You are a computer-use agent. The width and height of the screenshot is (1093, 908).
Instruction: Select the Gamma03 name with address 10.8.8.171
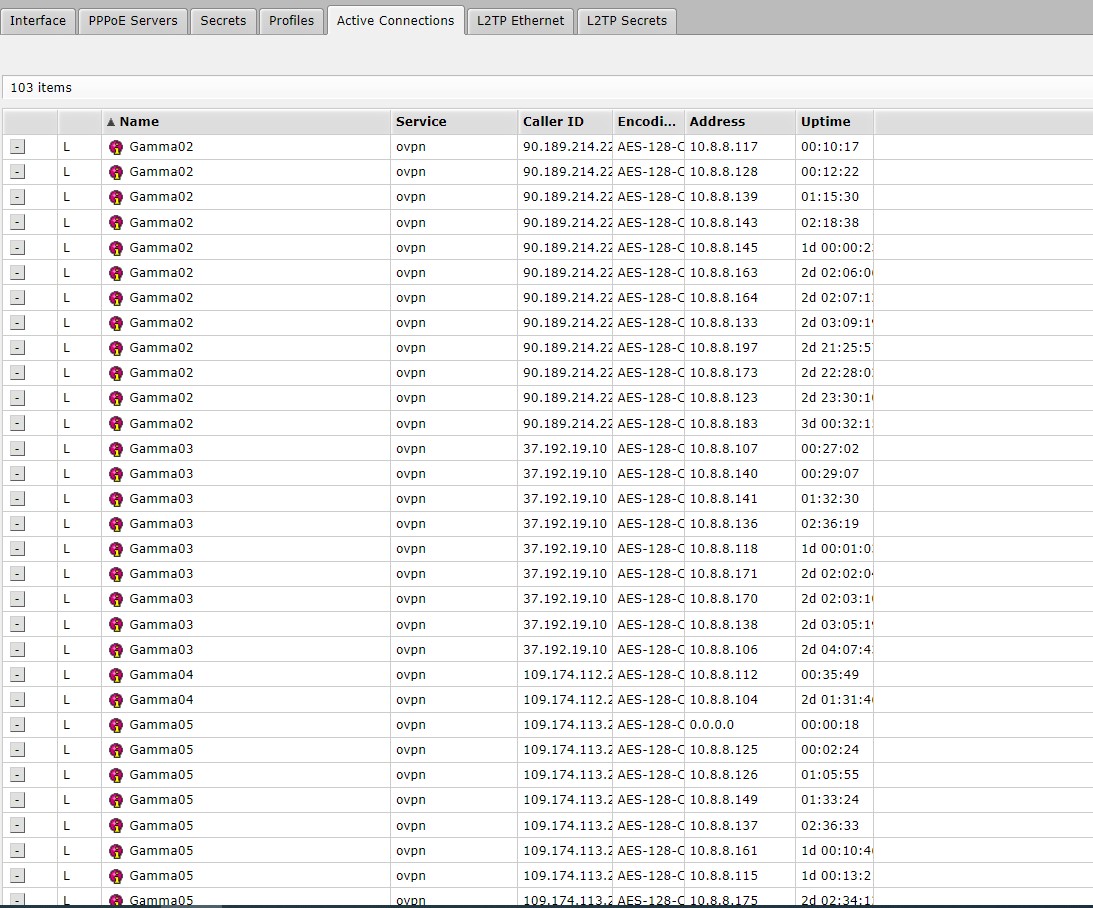(x=161, y=574)
